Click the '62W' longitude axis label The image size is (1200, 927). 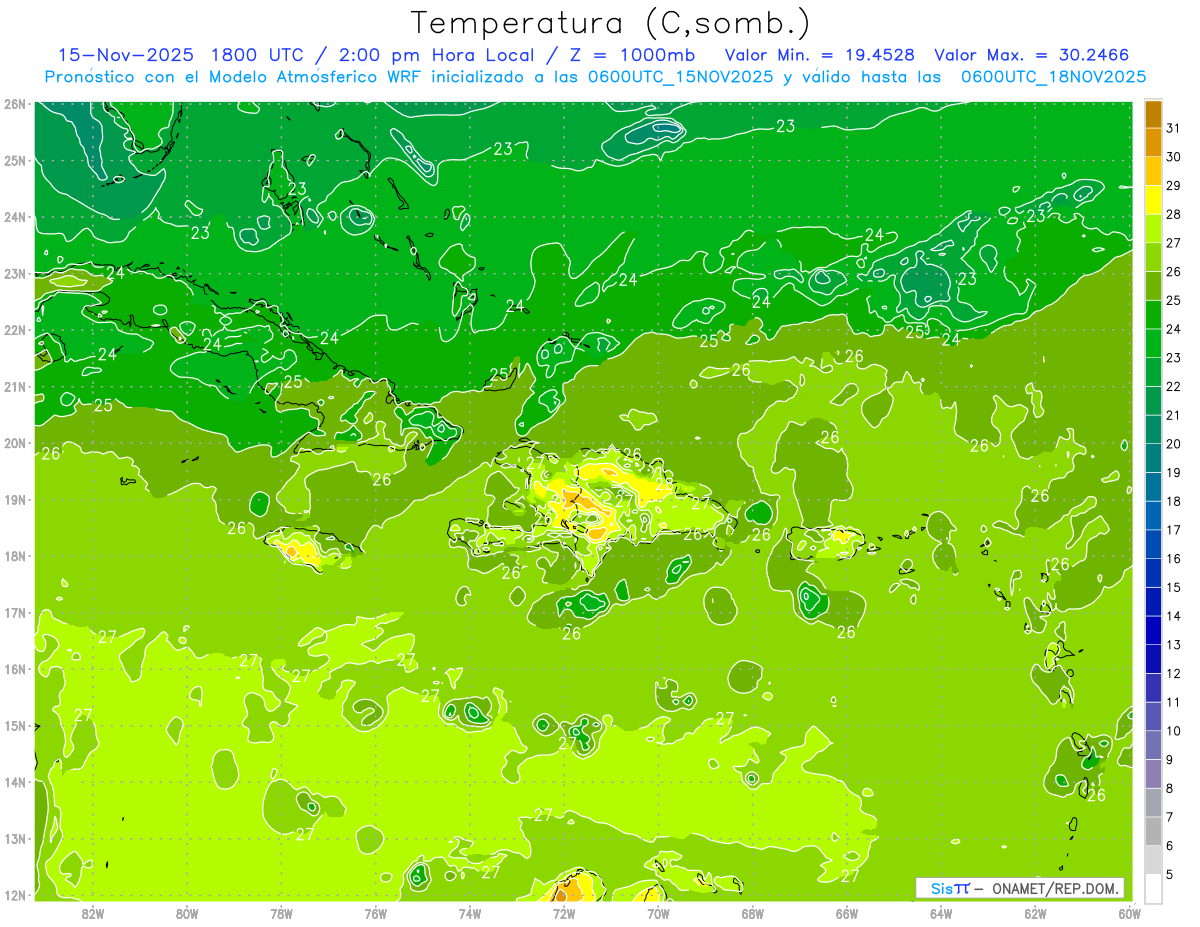[1035, 913]
